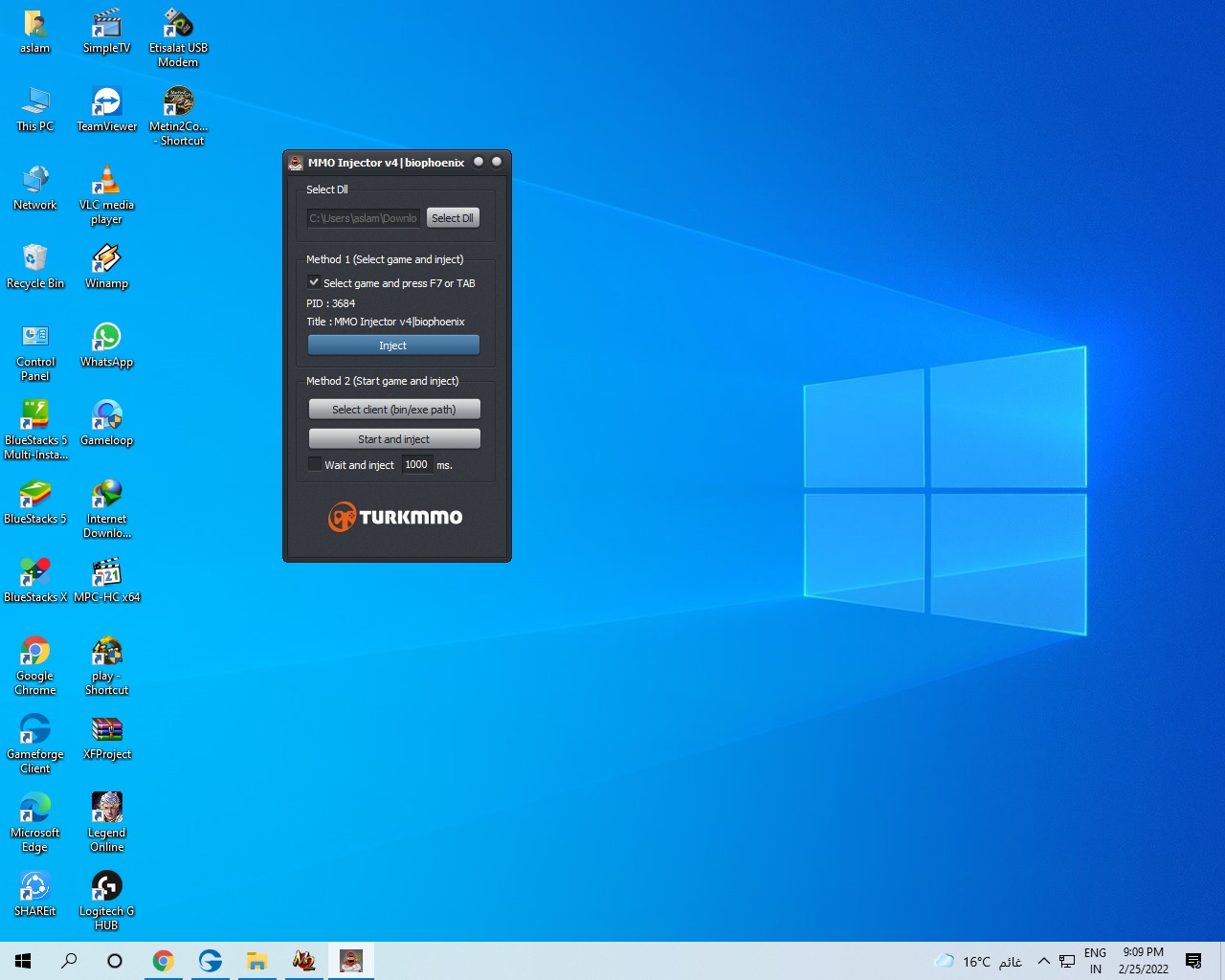Show hidden system tray icons
1225x980 pixels.
point(1044,961)
